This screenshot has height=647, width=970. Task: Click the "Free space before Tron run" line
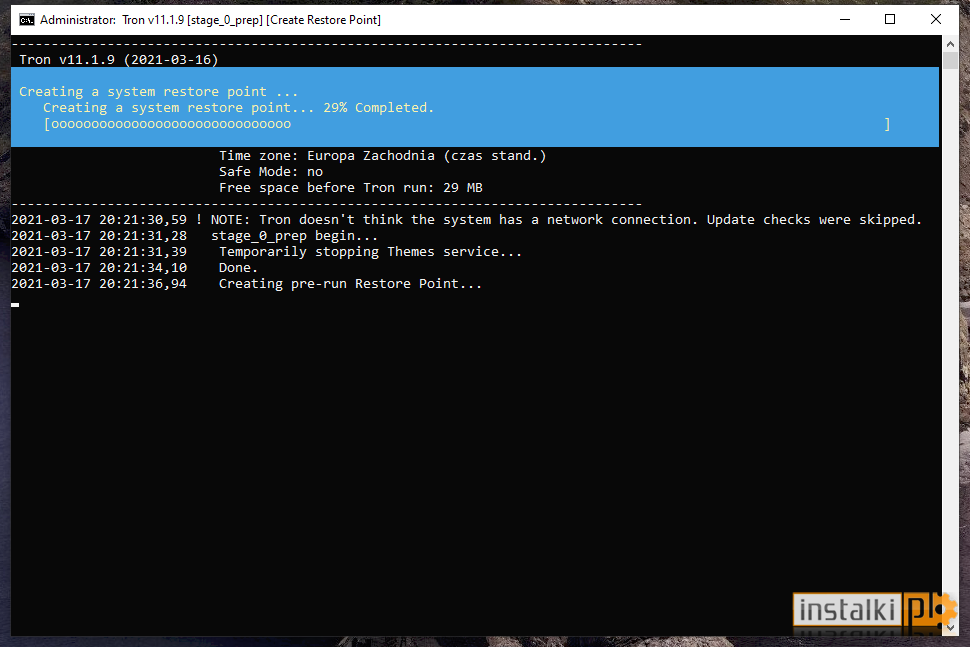[x=351, y=188]
